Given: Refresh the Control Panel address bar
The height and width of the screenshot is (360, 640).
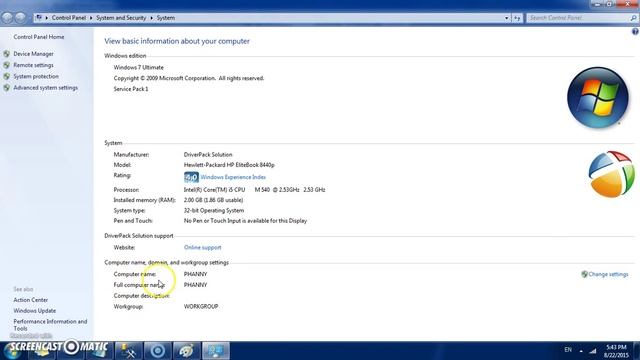Looking at the screenshot, I should pos(517,18).
